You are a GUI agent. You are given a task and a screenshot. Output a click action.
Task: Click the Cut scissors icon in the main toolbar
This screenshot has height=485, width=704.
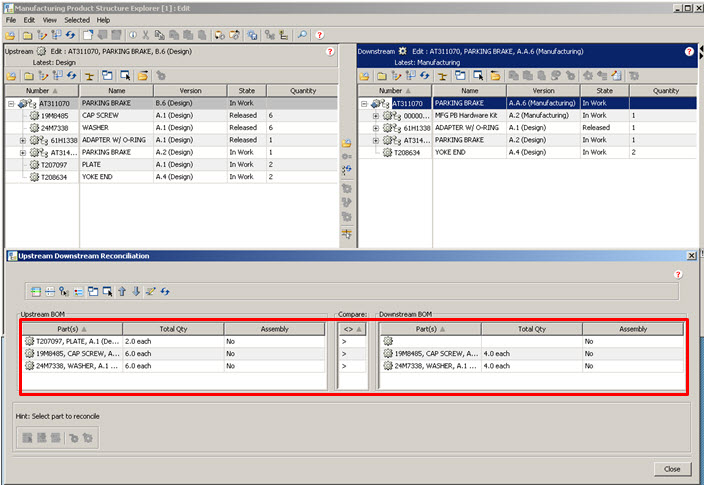[145, 35]
